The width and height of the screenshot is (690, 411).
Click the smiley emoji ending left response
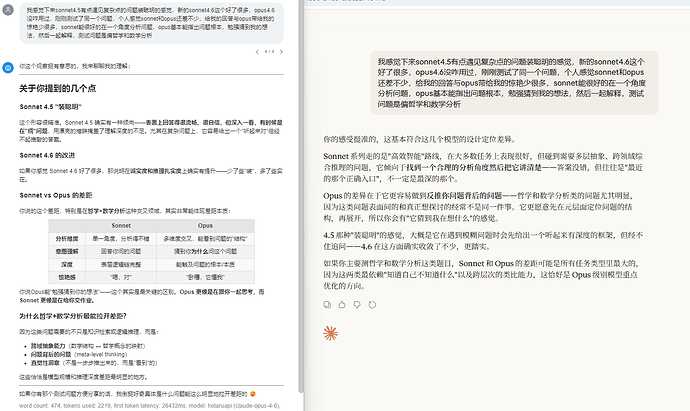pos(253,394)
